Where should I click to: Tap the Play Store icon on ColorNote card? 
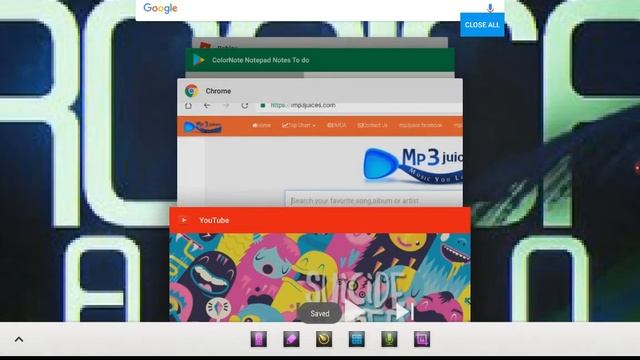(x=199, y=60)
